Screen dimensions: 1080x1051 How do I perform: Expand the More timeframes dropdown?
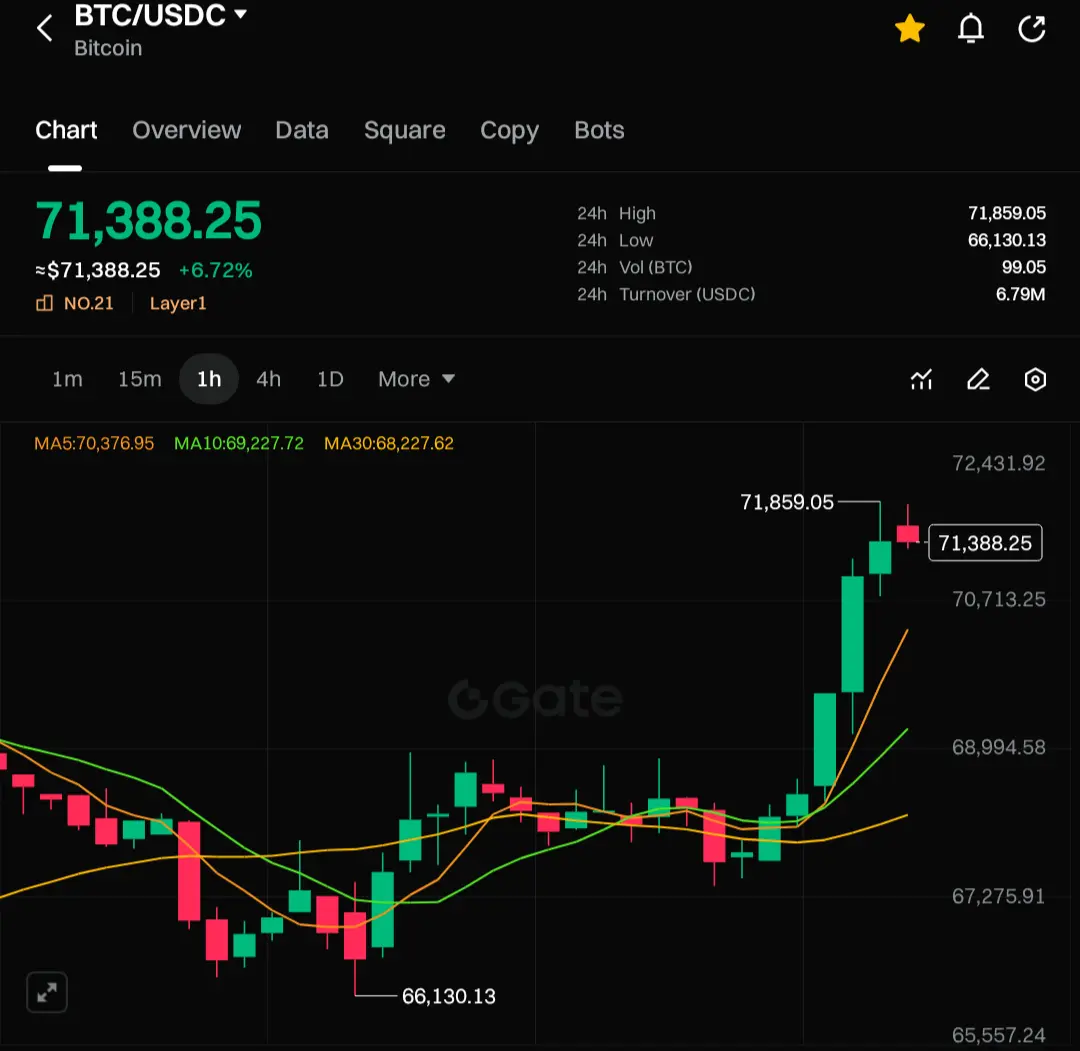click(416, 379)
